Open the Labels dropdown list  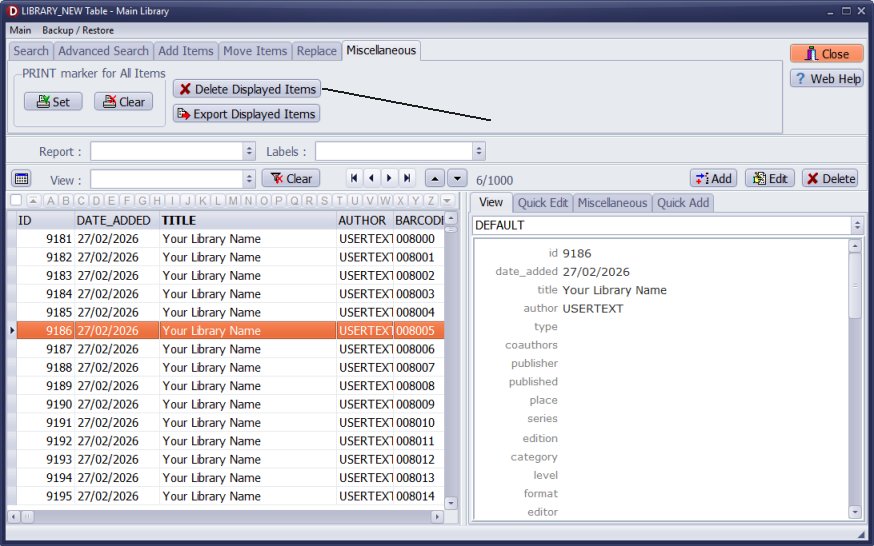[x=479, y=151]
